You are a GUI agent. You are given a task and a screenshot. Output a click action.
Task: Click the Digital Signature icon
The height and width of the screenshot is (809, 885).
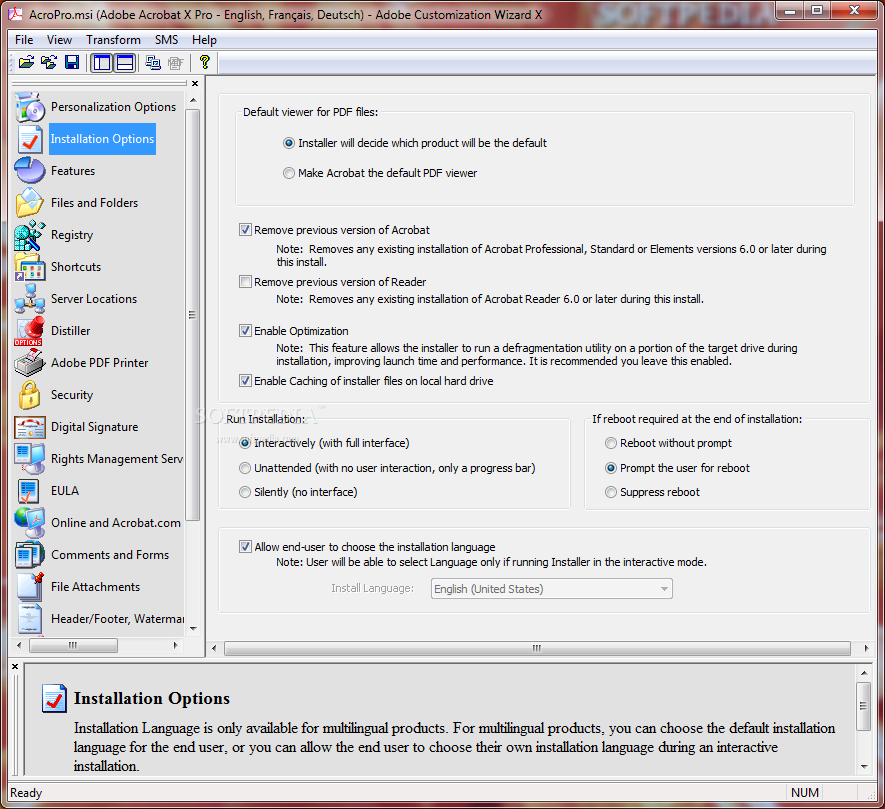click(x=30, y=427)
